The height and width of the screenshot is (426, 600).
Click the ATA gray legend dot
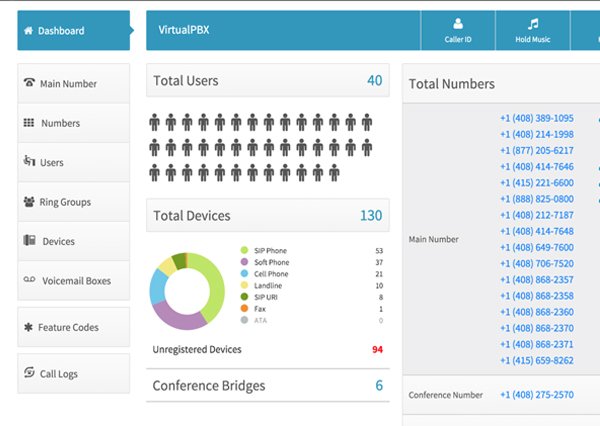tap(244, 320)
